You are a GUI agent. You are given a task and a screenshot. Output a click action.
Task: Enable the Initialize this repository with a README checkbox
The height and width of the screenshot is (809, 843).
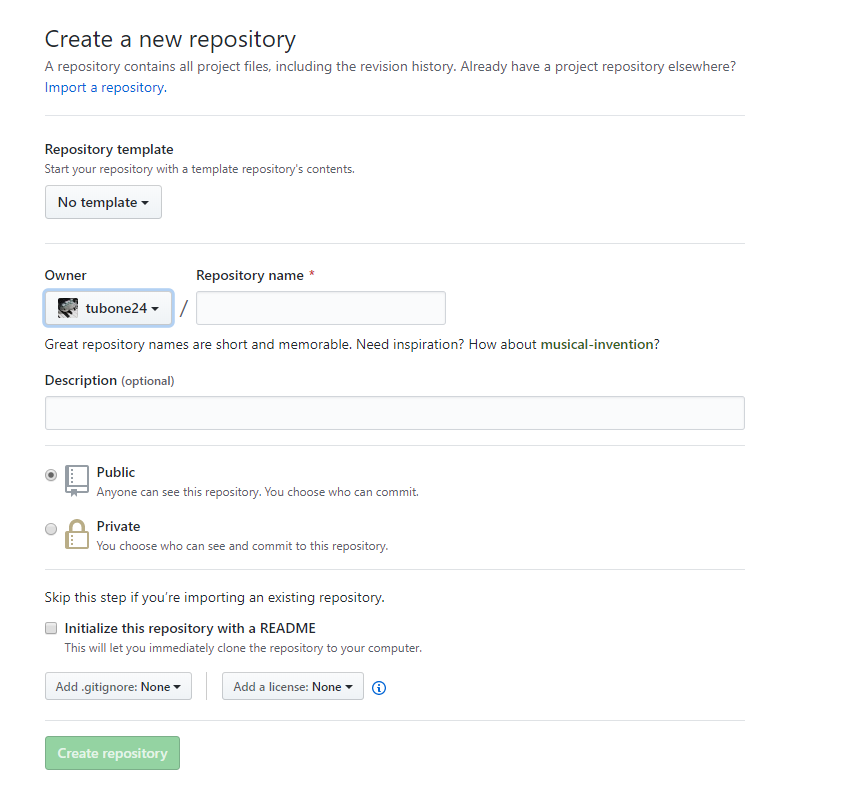click(x=51, y=628)
